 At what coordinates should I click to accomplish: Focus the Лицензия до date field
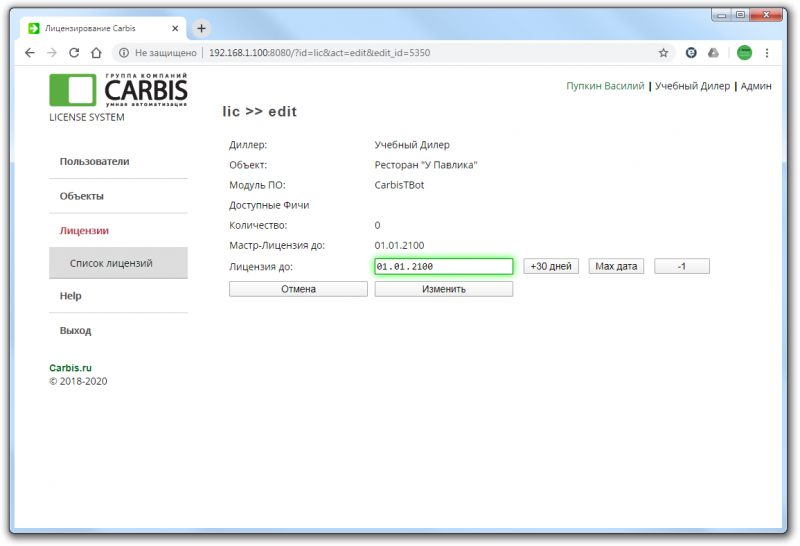click(x=443, y=266)
